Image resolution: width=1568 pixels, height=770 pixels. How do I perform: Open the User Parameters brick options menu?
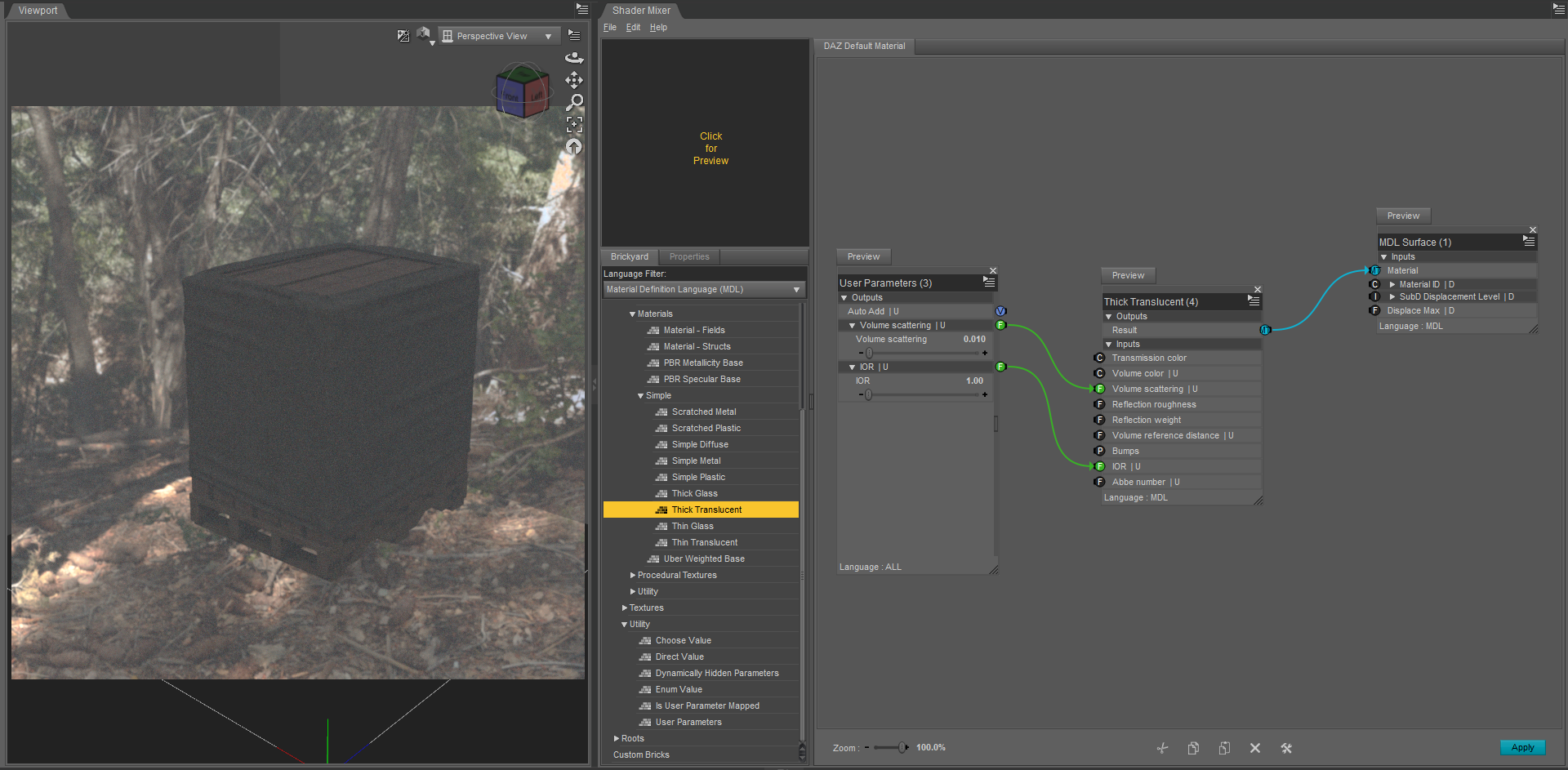[989, 282]
